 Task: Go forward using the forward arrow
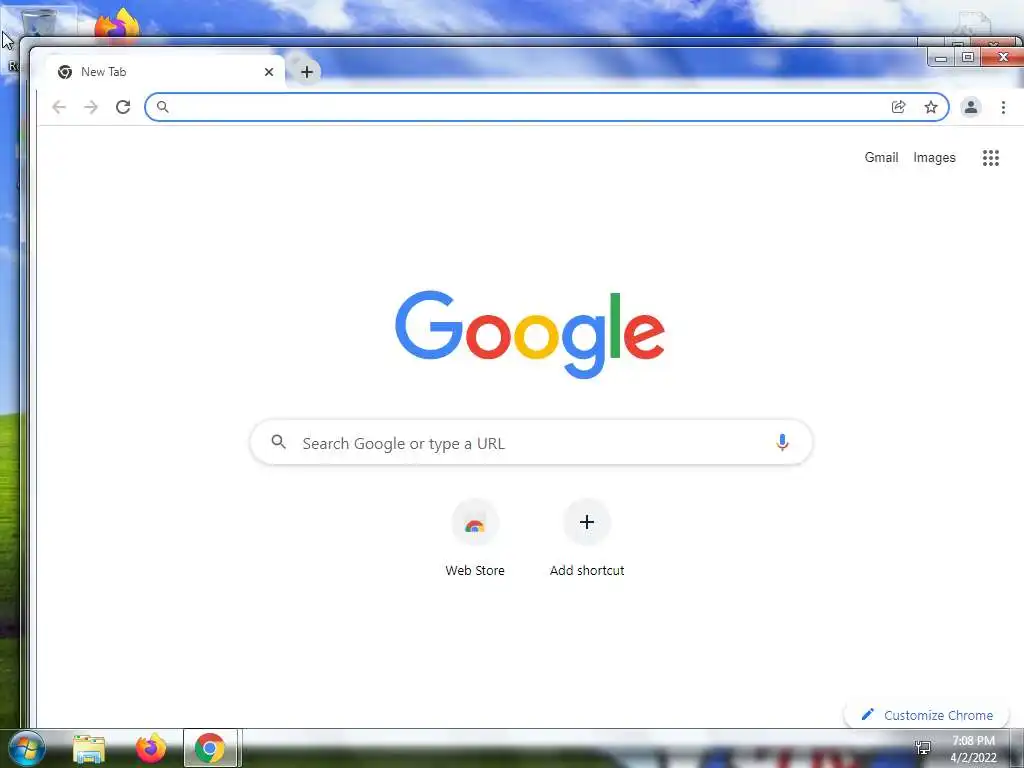point(91,107)
